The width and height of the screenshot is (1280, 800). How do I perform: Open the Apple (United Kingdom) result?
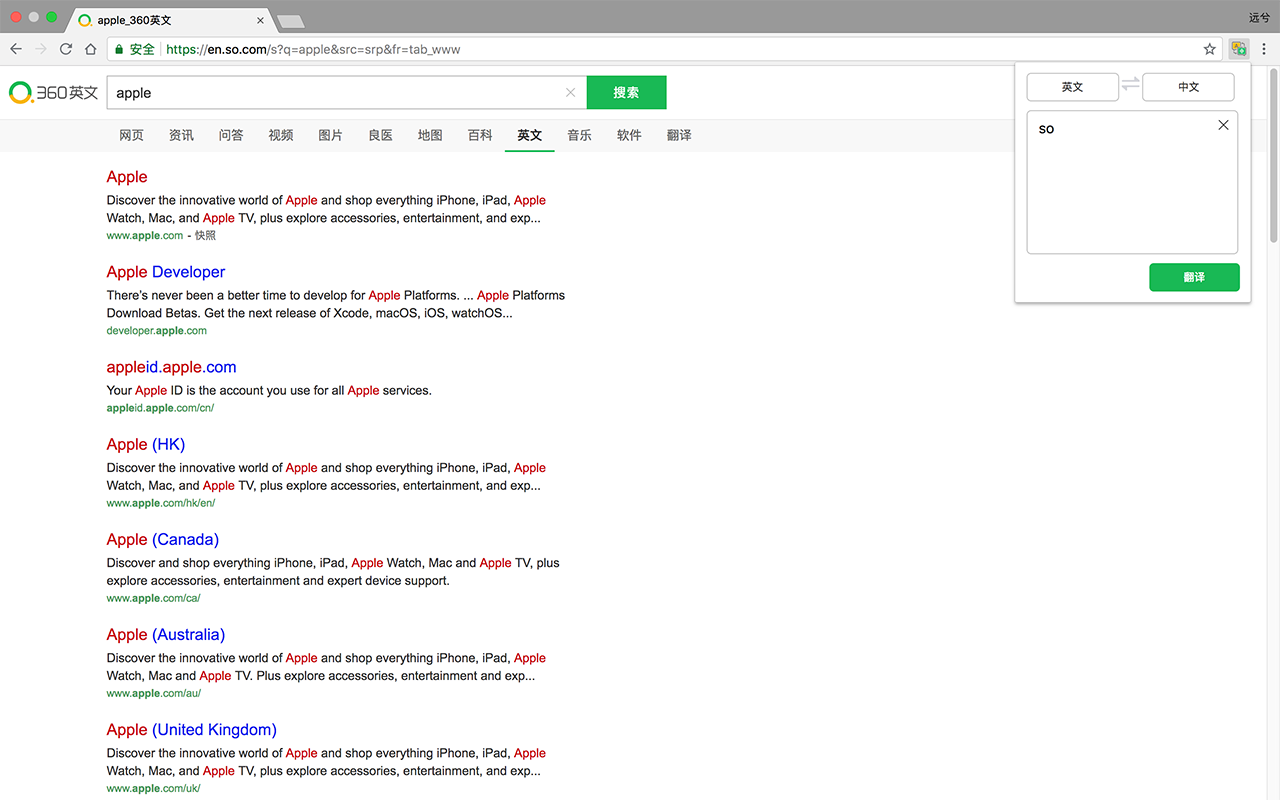point(192,729)
